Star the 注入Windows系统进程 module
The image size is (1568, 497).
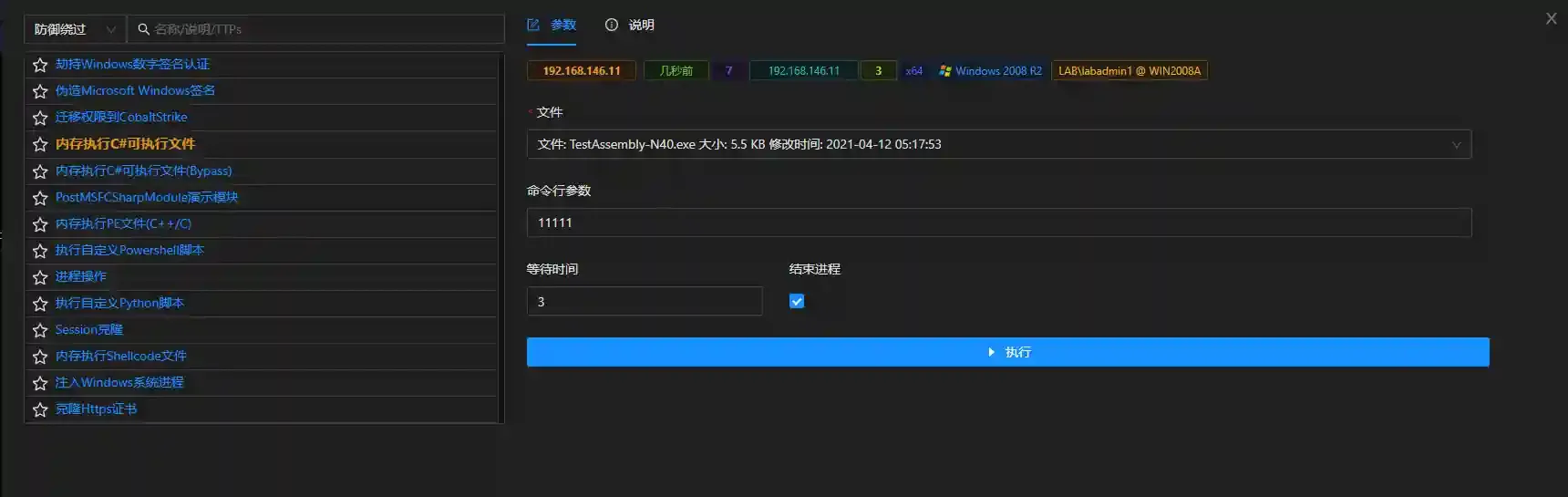coord(40,383)
